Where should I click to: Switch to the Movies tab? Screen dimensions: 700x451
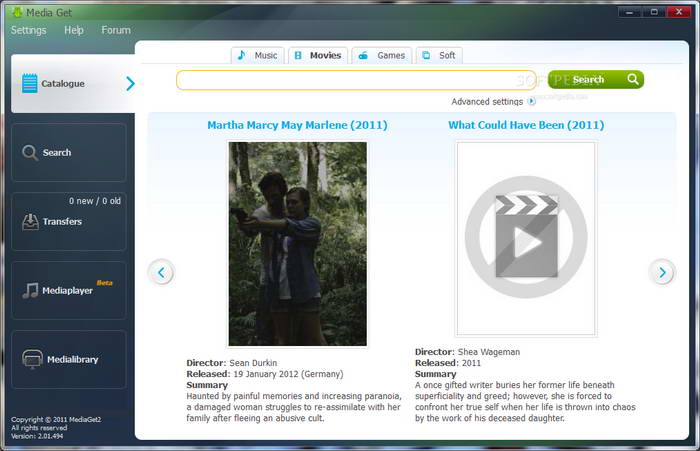click(x=318, y=55)
